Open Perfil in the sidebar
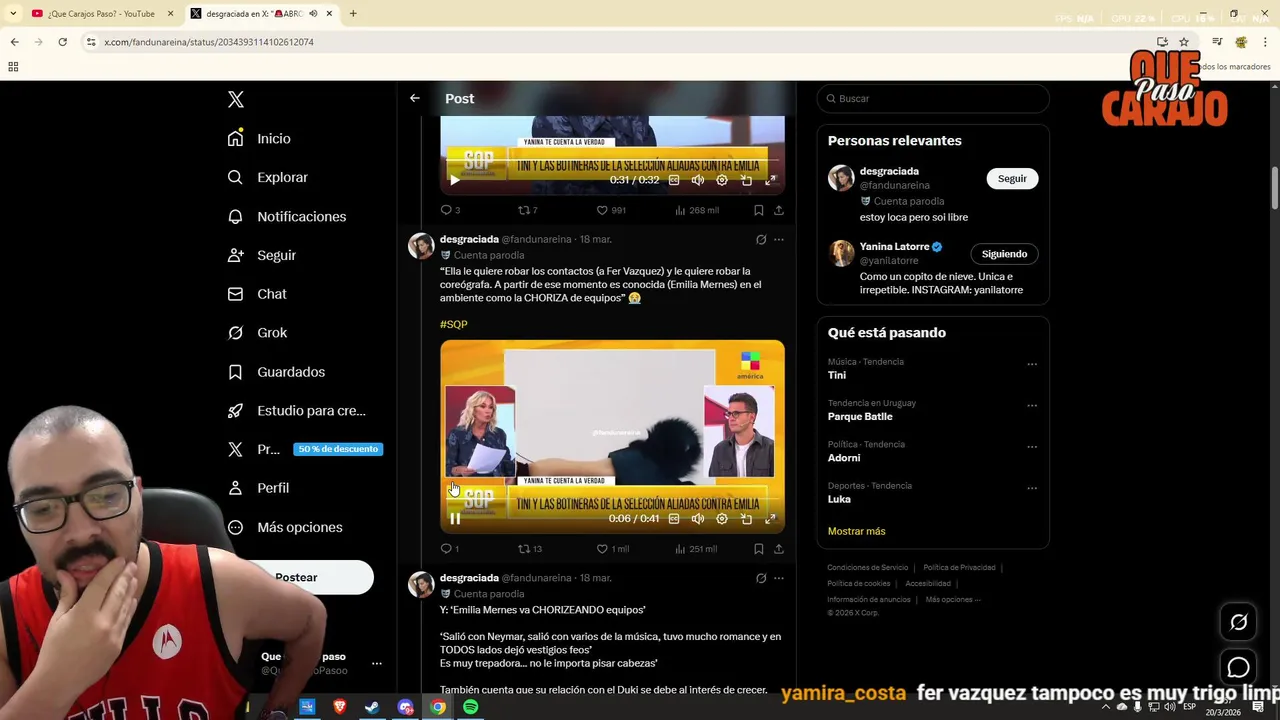 258,488
